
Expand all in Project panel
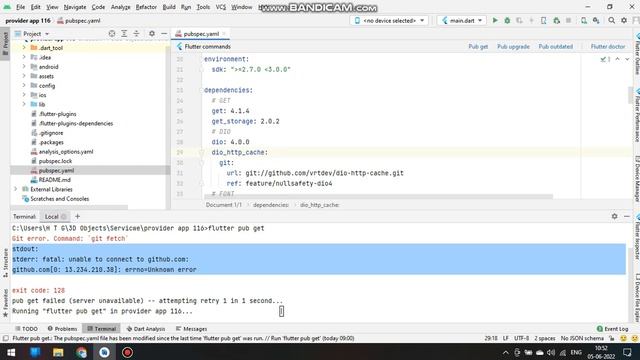click(124, 34)
